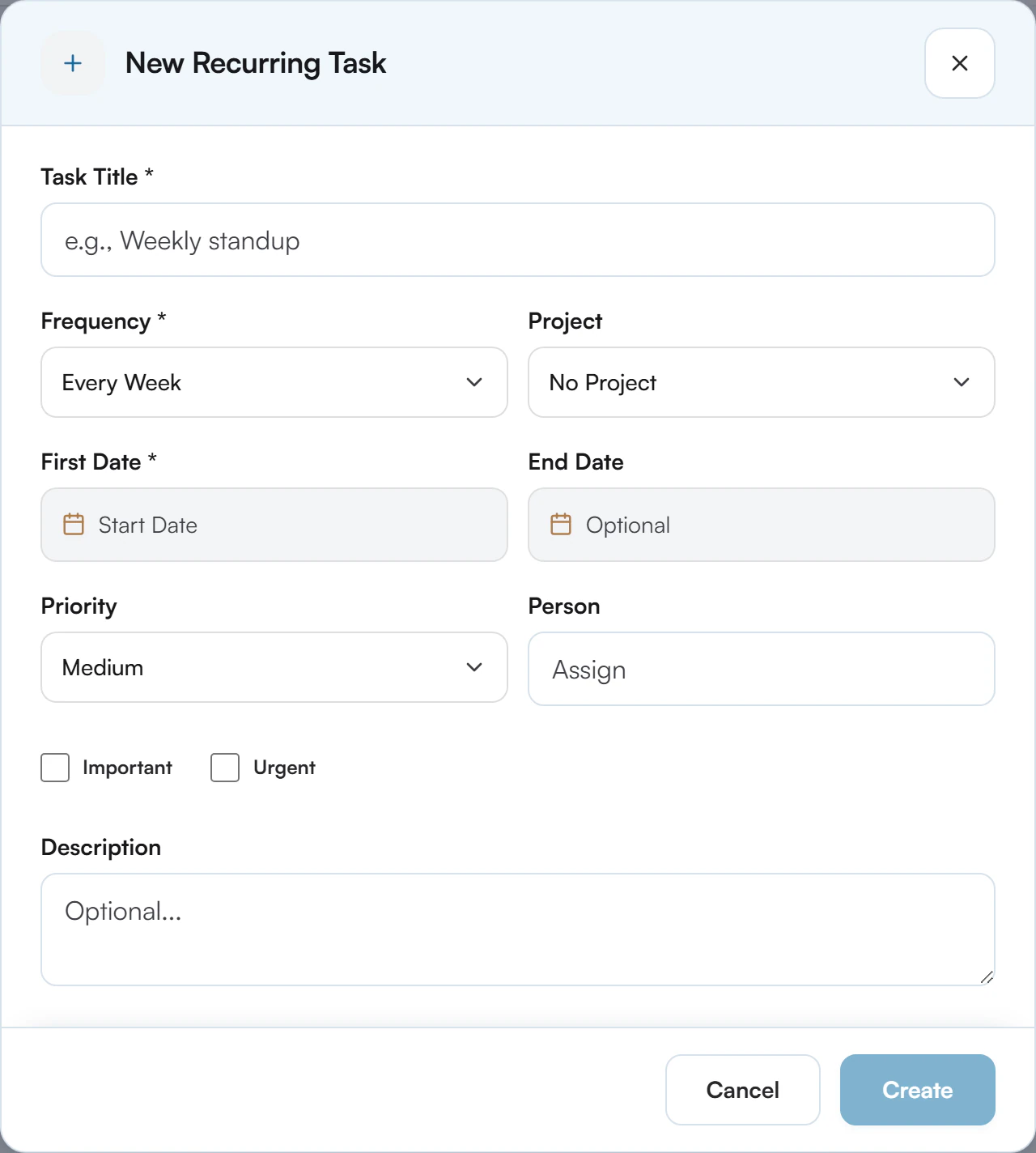Click the Priority label

point(79,606)
